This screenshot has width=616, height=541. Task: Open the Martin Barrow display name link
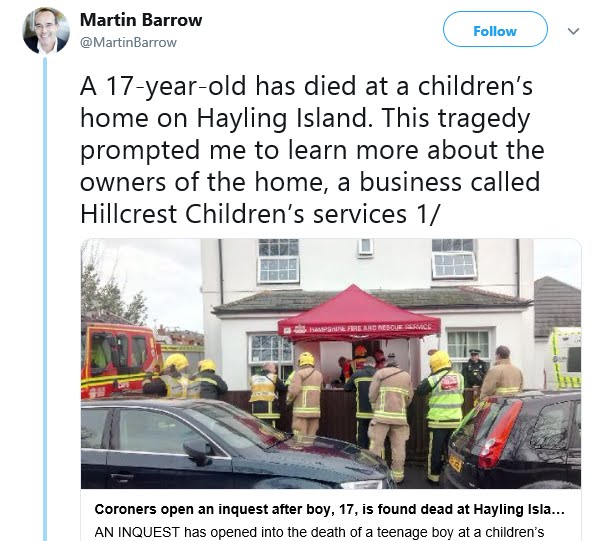(x=141, y=20)
